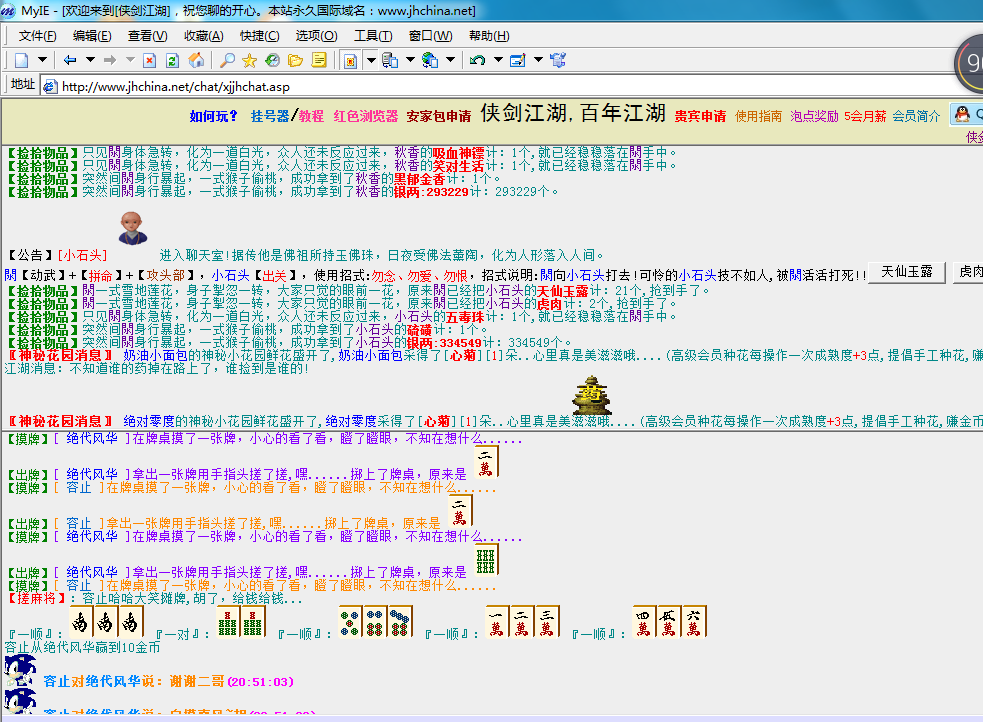This screenshot has width=983, height=722.
Task: Expand the window edit icon dropdown arrow
Action: pos(538,60)
